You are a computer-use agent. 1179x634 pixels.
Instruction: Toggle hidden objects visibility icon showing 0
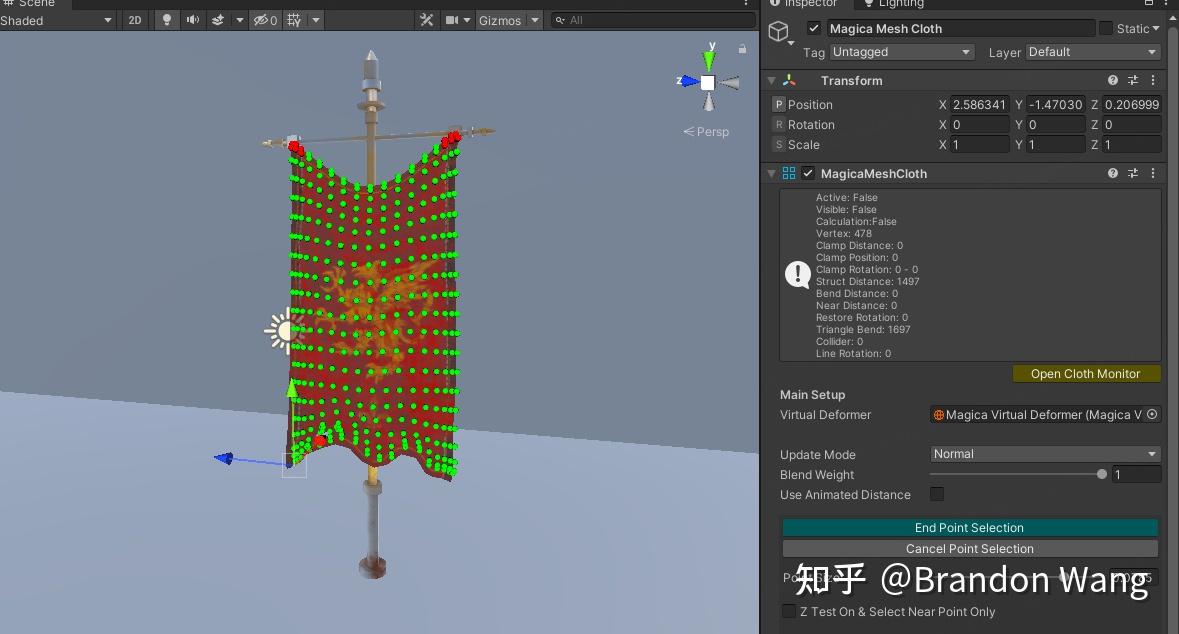[x=265, y=20]
